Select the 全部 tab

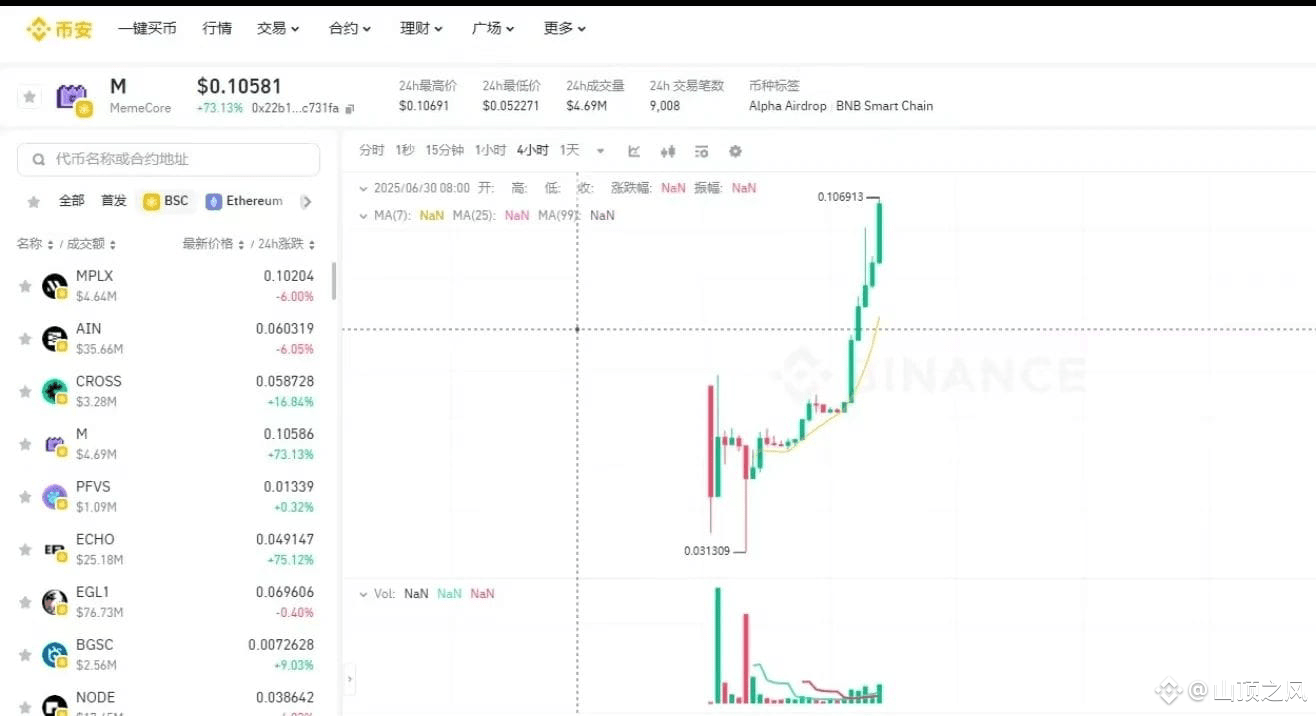coord(71,201)
